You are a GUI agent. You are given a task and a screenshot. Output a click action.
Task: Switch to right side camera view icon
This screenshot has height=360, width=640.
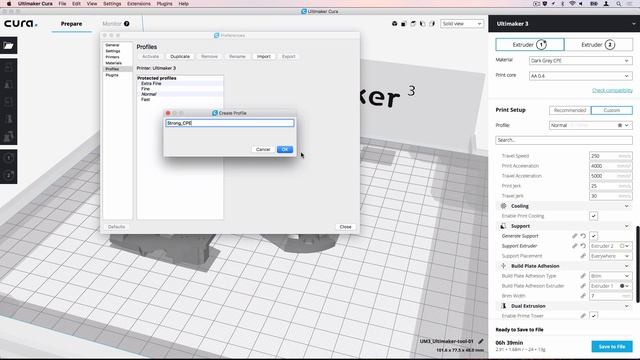click(432, 24)
